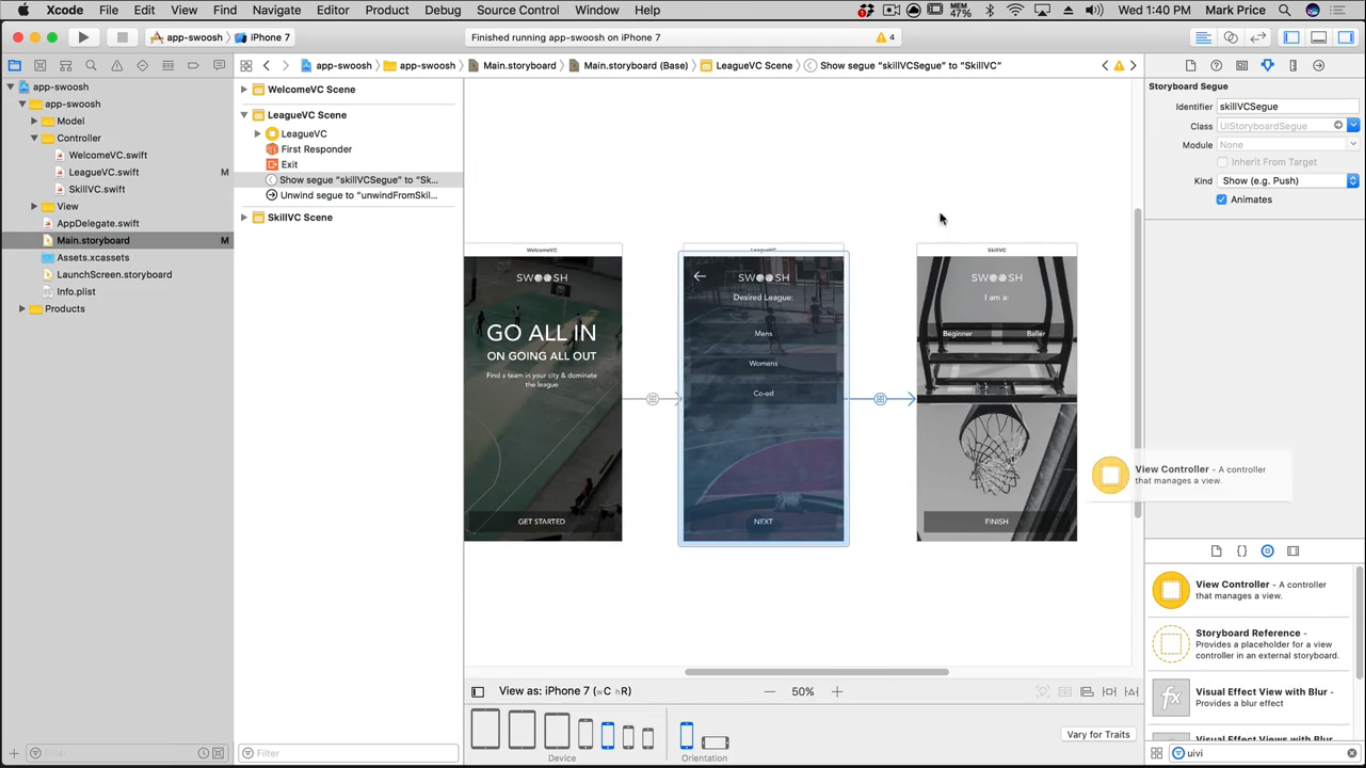Click the Run (play) button
The height and width of the screenshot is (768, 1366).
coord(84,37)
